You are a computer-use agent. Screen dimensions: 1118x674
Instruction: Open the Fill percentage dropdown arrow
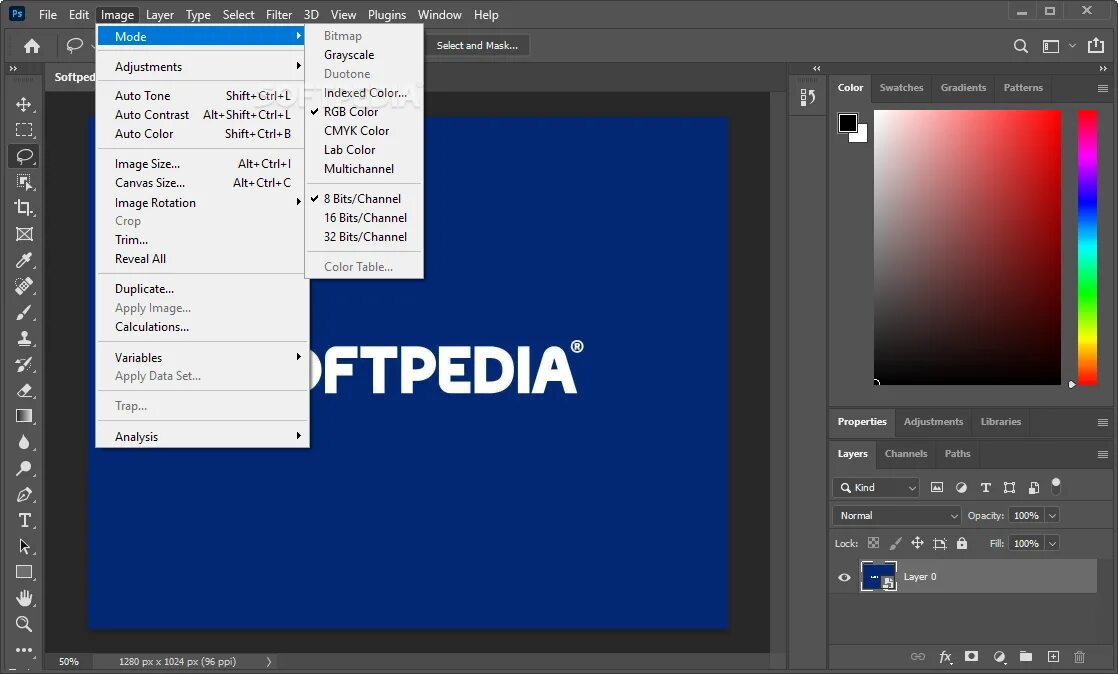1052,543
